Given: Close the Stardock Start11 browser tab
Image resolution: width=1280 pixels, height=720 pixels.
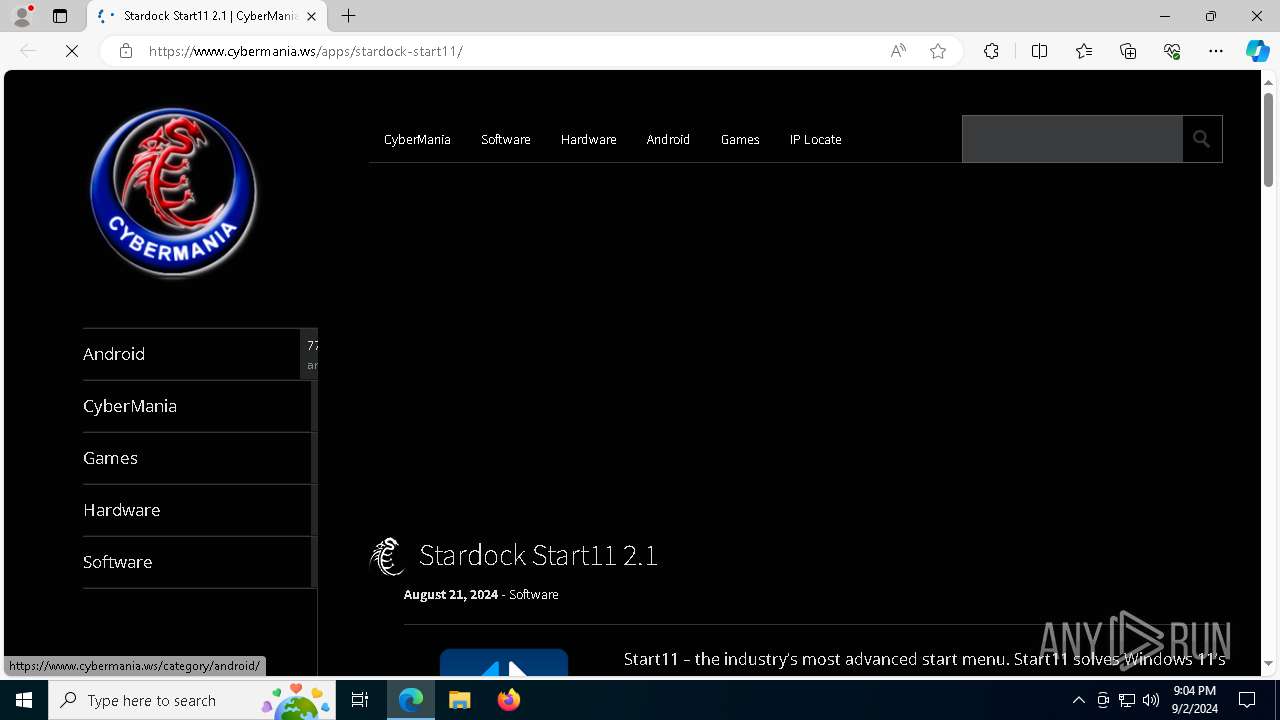Looking at the screenshot, I should pos(312,16).
